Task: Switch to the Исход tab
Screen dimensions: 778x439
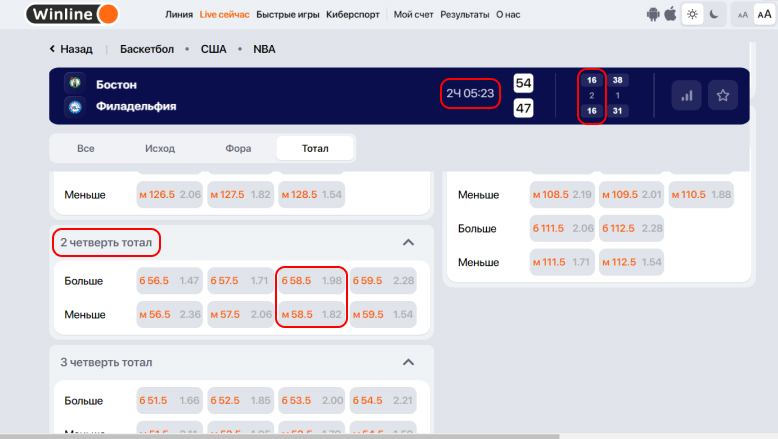Action: point(159,148)
